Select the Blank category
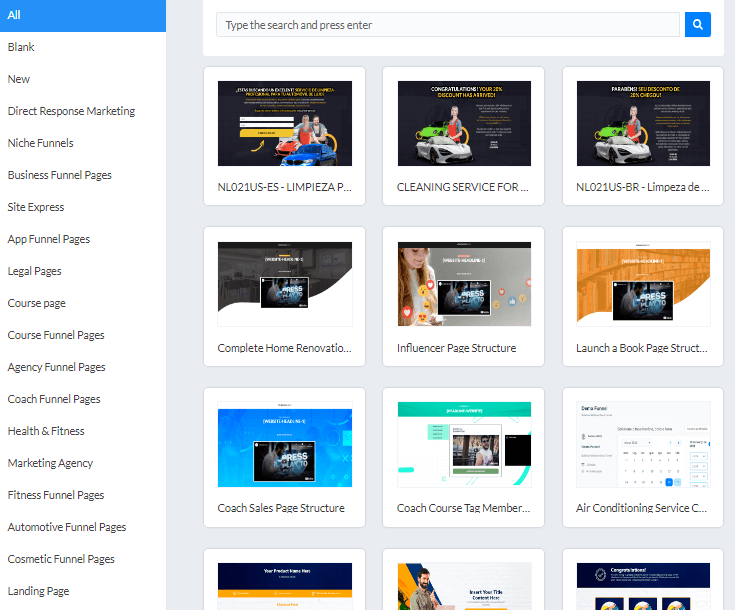 [x=21, y=47]
